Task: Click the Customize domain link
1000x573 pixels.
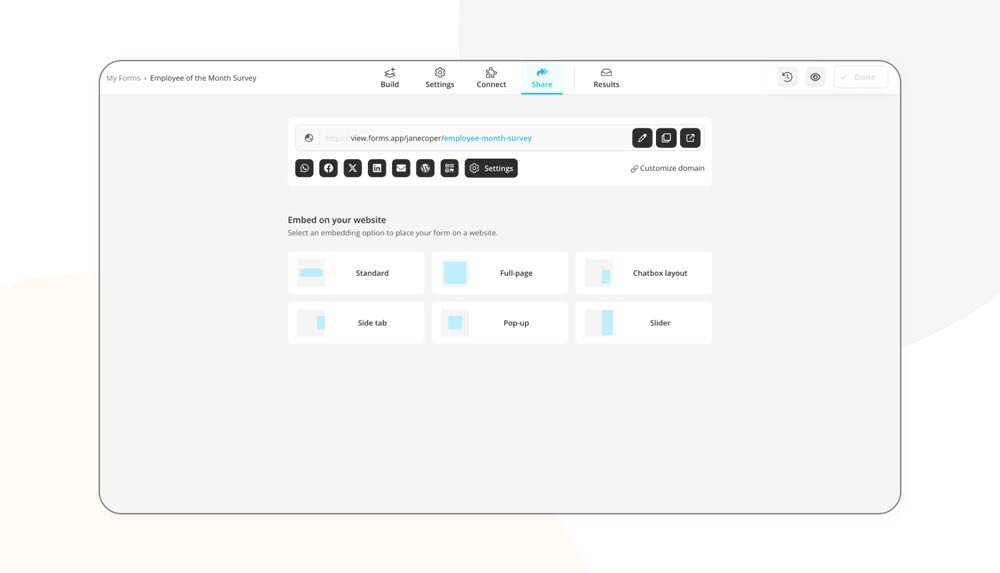Action: (667, 168)
